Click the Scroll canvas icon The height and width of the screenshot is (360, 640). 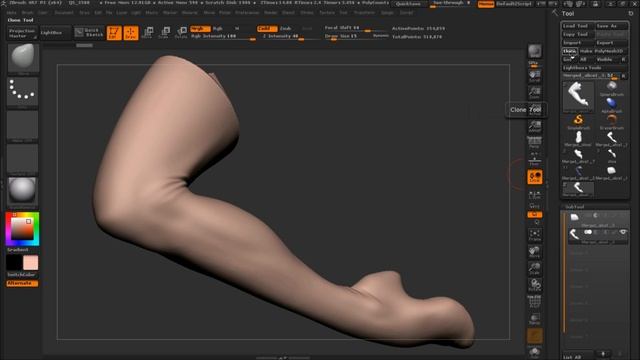click(535, 76)
